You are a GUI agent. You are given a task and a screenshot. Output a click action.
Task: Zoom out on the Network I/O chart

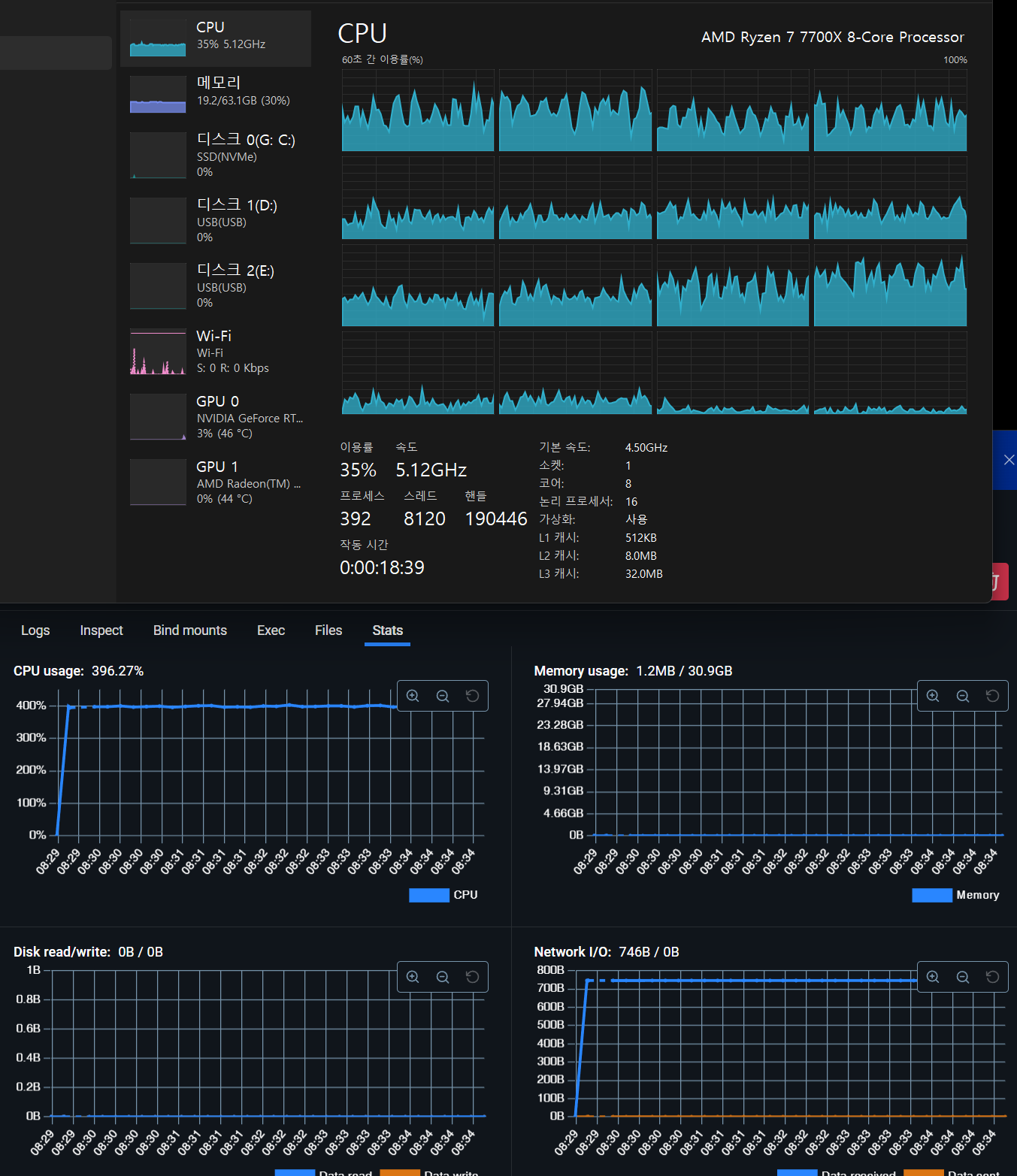click(963, 977)
